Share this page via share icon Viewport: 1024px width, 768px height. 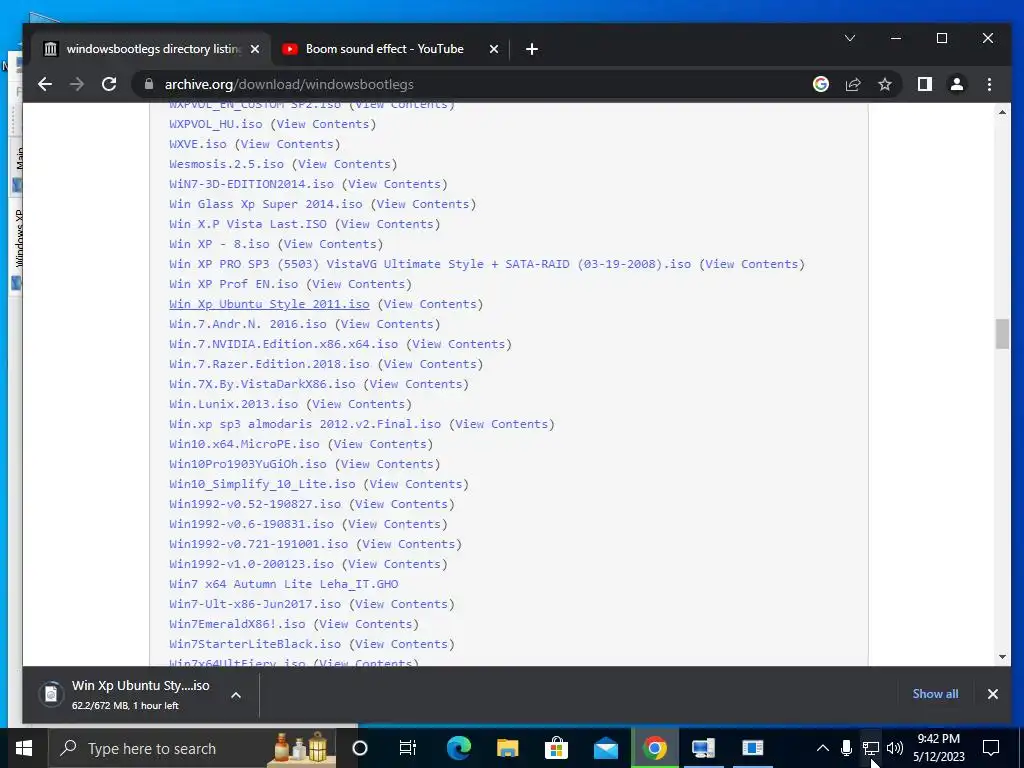coord(853,84)
